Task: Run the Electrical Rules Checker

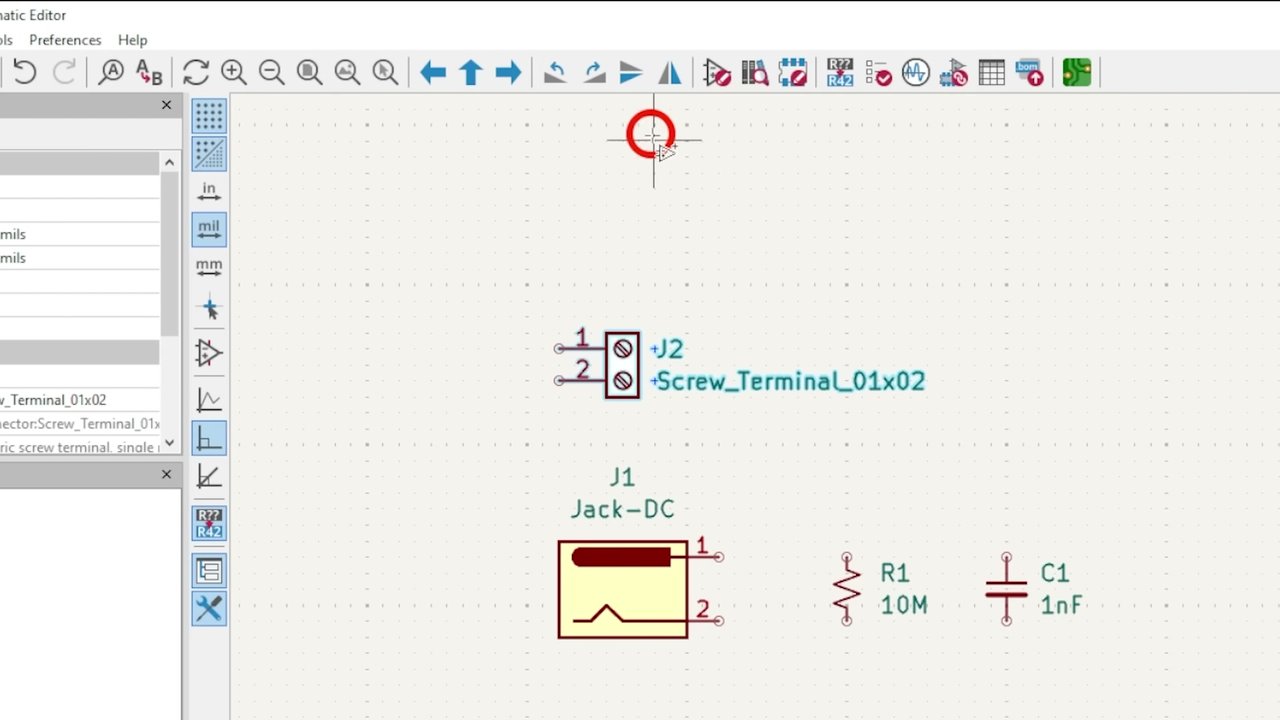Action: (878, 72)
